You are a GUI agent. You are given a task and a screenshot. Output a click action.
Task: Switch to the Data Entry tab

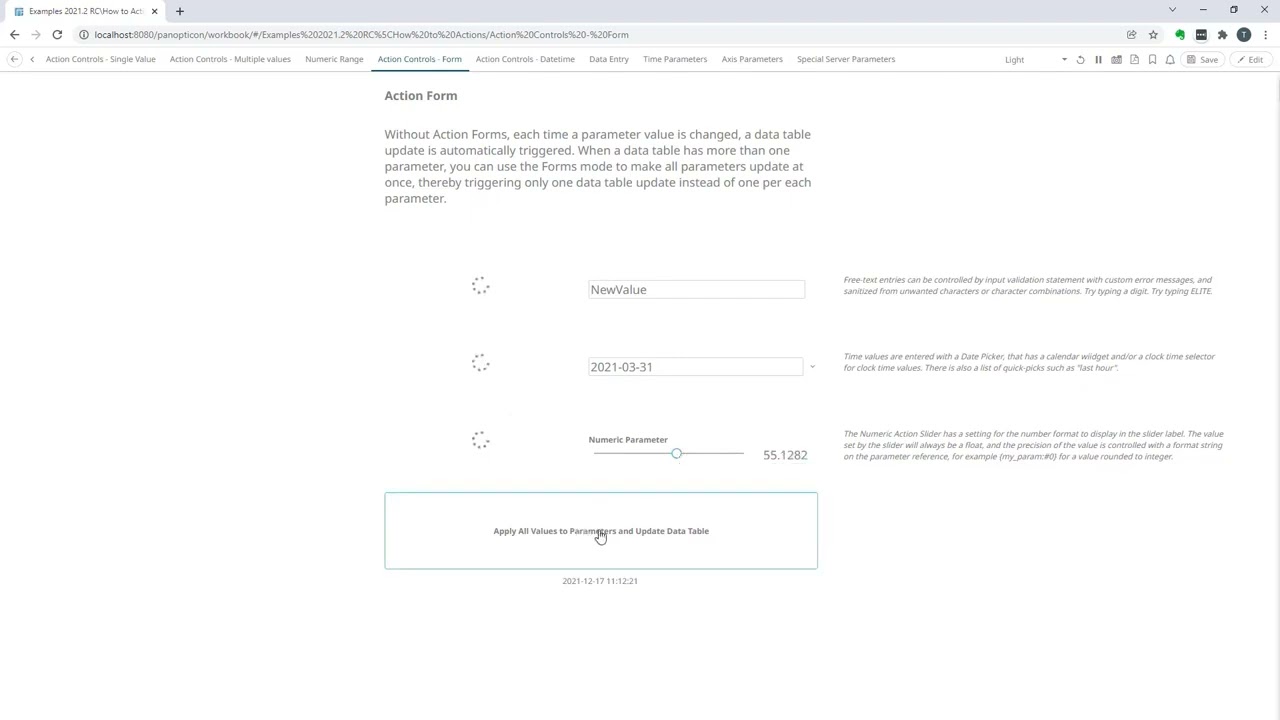[x=609, y=59]
